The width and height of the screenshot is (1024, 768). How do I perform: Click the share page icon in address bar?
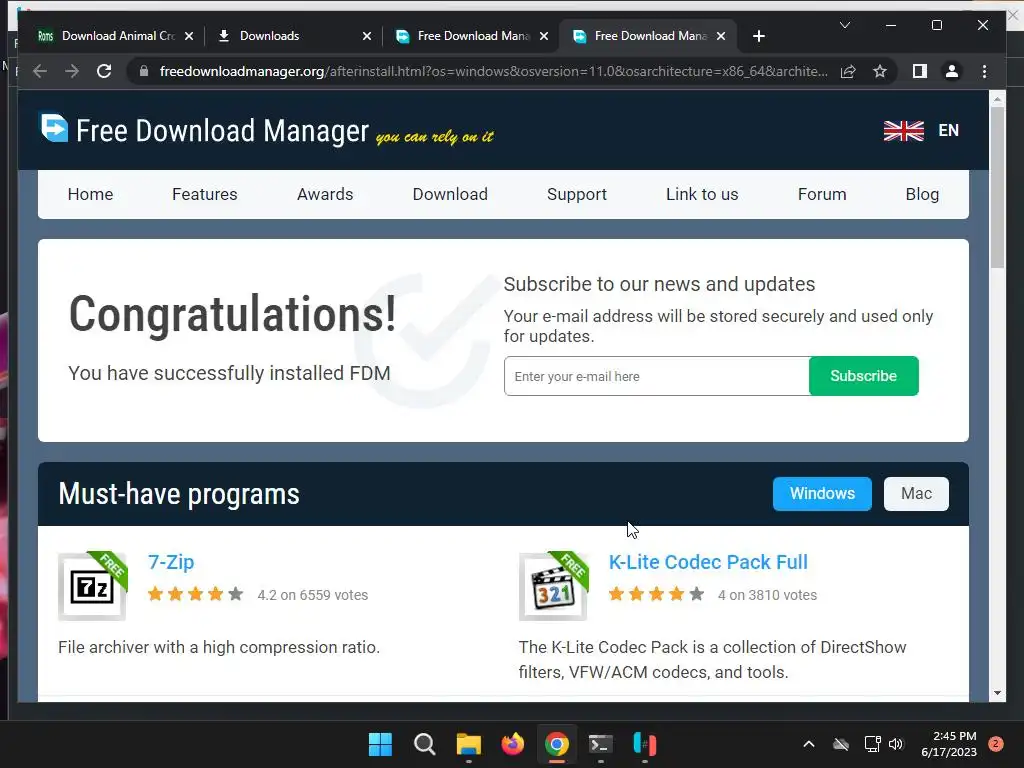(x=848, y=71)
